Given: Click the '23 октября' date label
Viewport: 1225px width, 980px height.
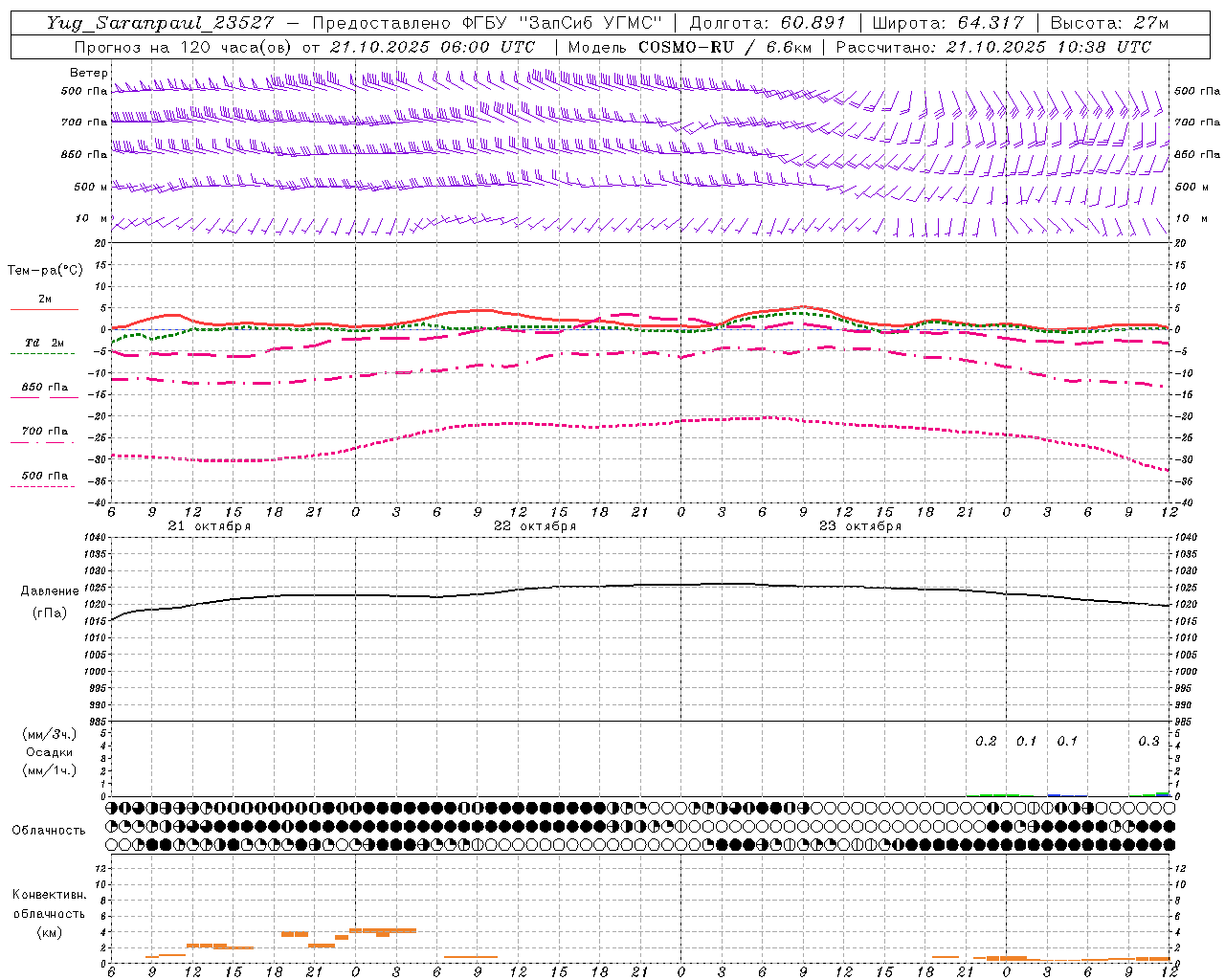Looking at the screenshot, I should point(860,526).
